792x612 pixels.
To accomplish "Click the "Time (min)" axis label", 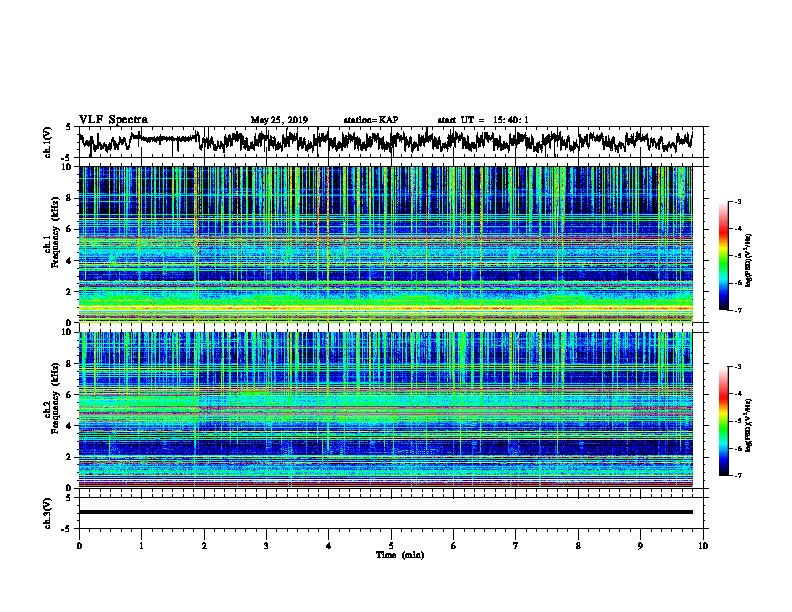I will click(x=400, y=555).
